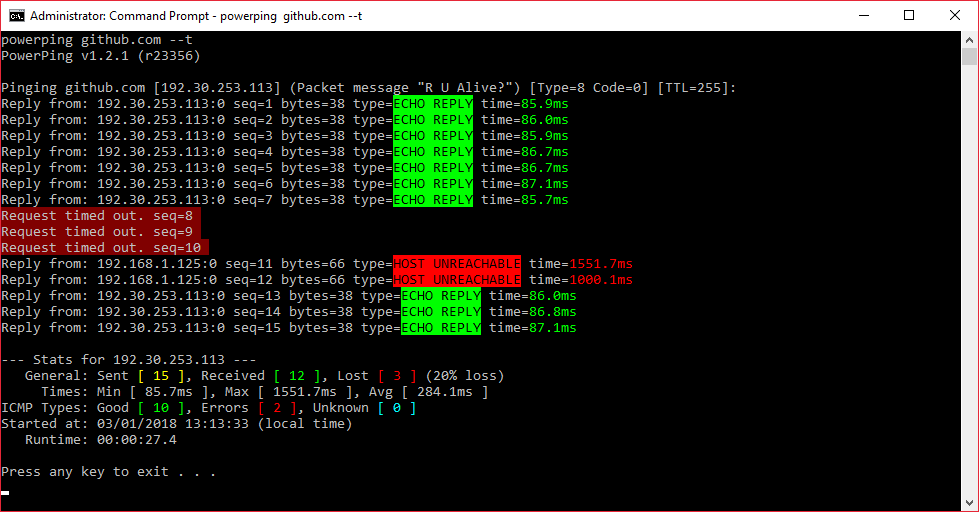Click the scrollbar down arrow
Screen dimensions: 979x512
pyautogui.click(x=969, y=503)
